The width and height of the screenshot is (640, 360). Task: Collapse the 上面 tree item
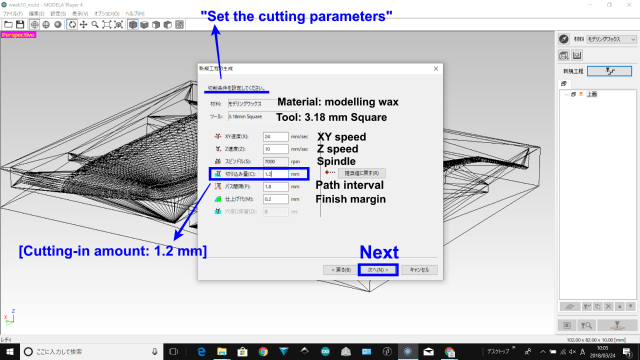point(567,94)
